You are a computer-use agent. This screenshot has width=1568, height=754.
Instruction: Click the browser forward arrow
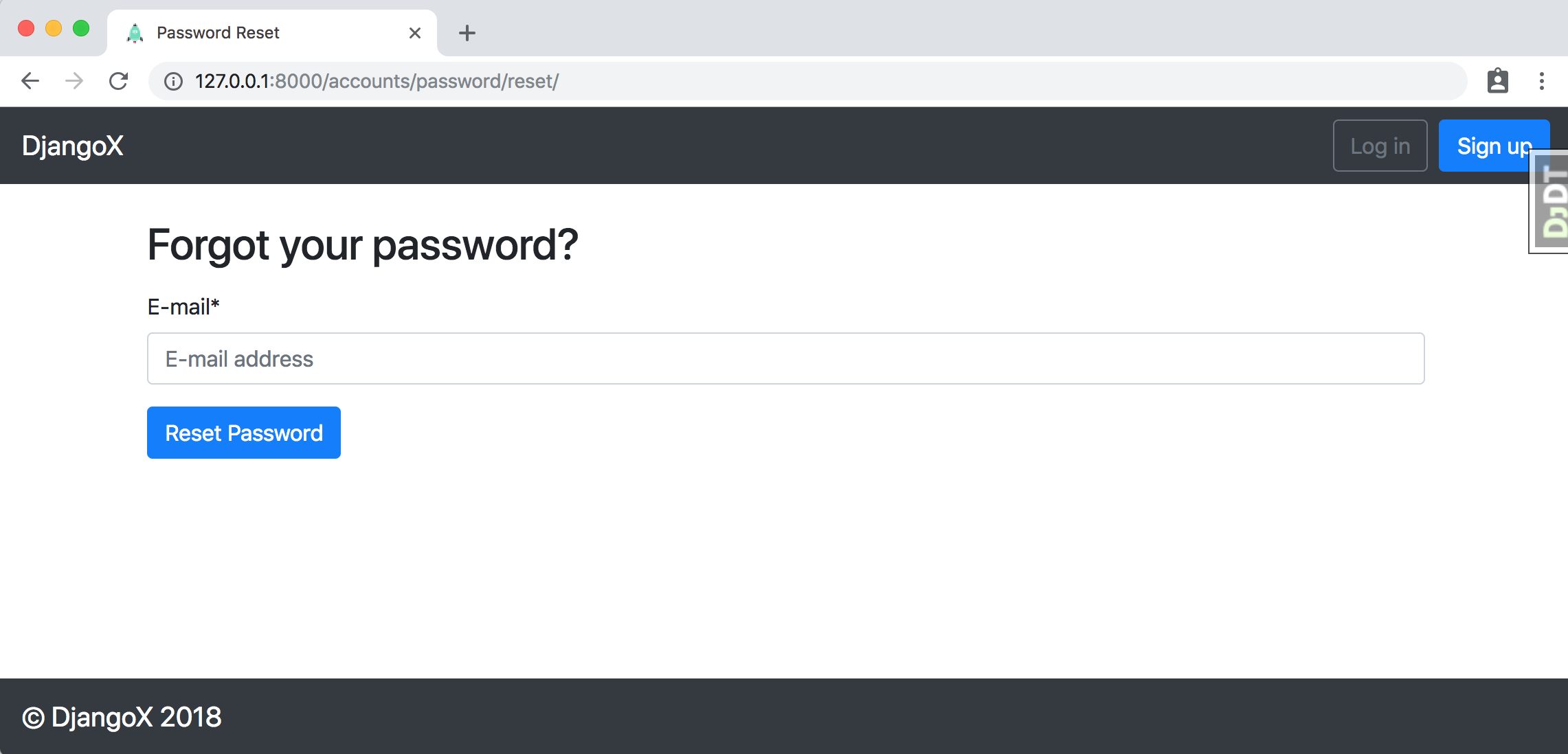pyautogui.click(x=74, y=81)
